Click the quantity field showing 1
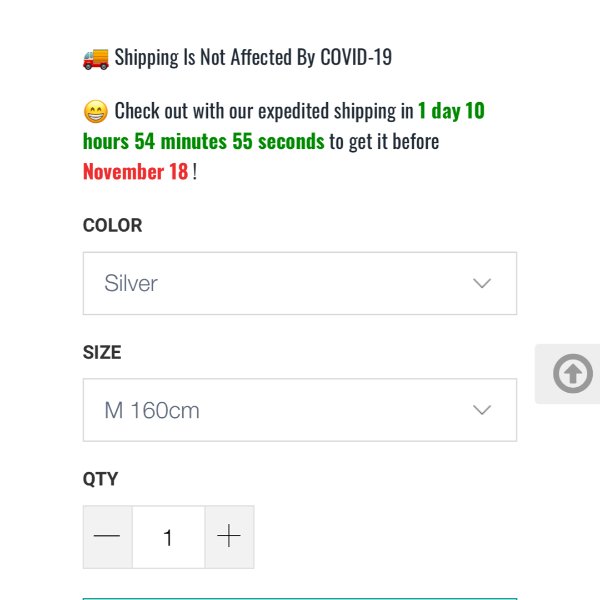Screen dimensions: 600x600 click(168, 536)
